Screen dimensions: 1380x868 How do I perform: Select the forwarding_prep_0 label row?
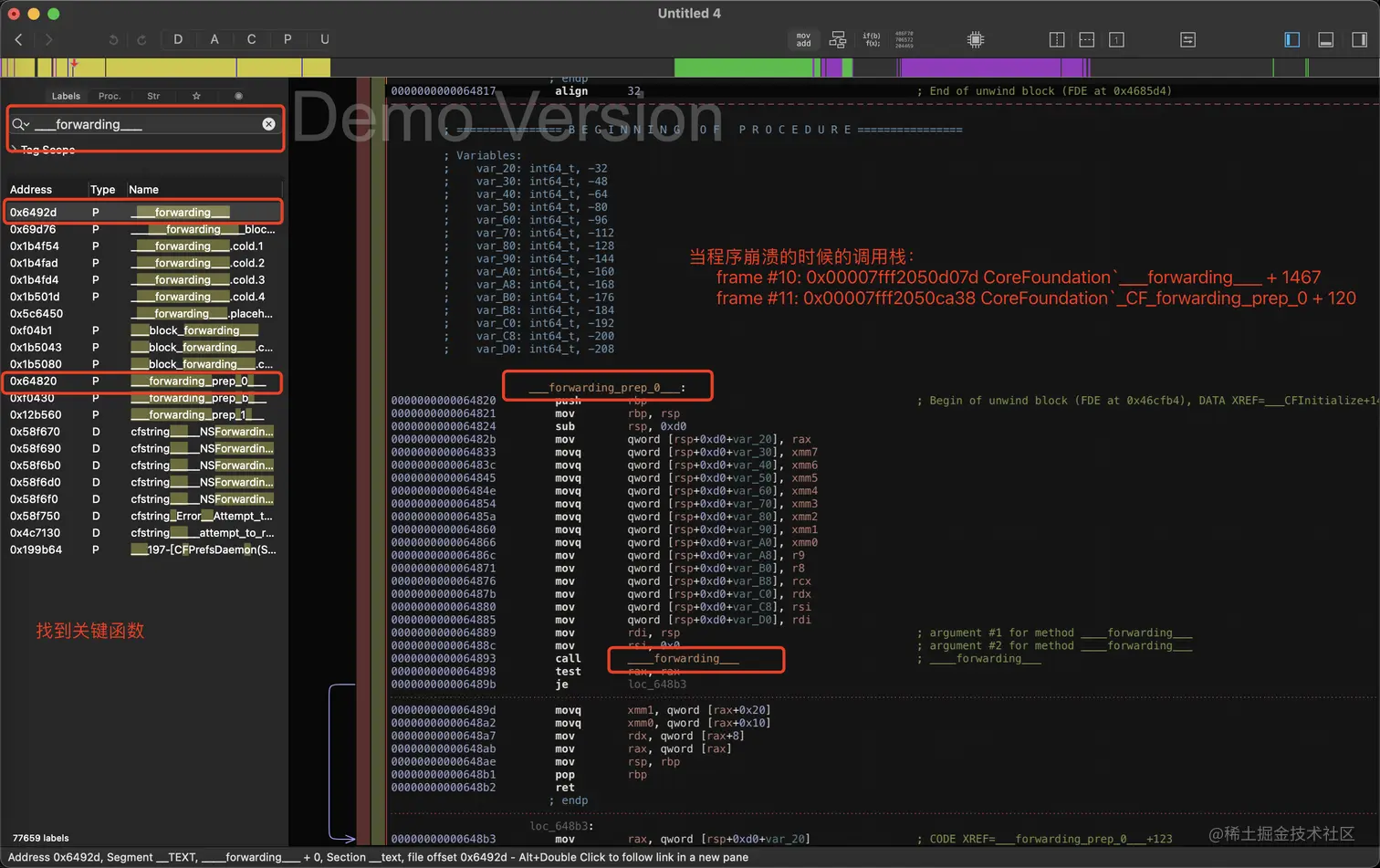pos(142,382)
